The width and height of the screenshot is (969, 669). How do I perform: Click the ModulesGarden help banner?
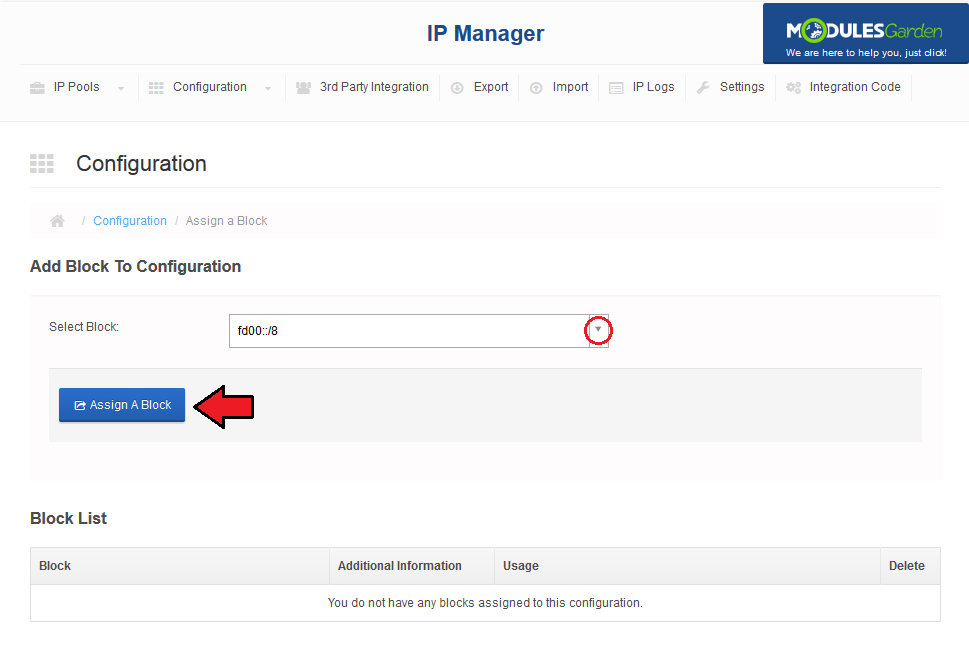[865, 33]
